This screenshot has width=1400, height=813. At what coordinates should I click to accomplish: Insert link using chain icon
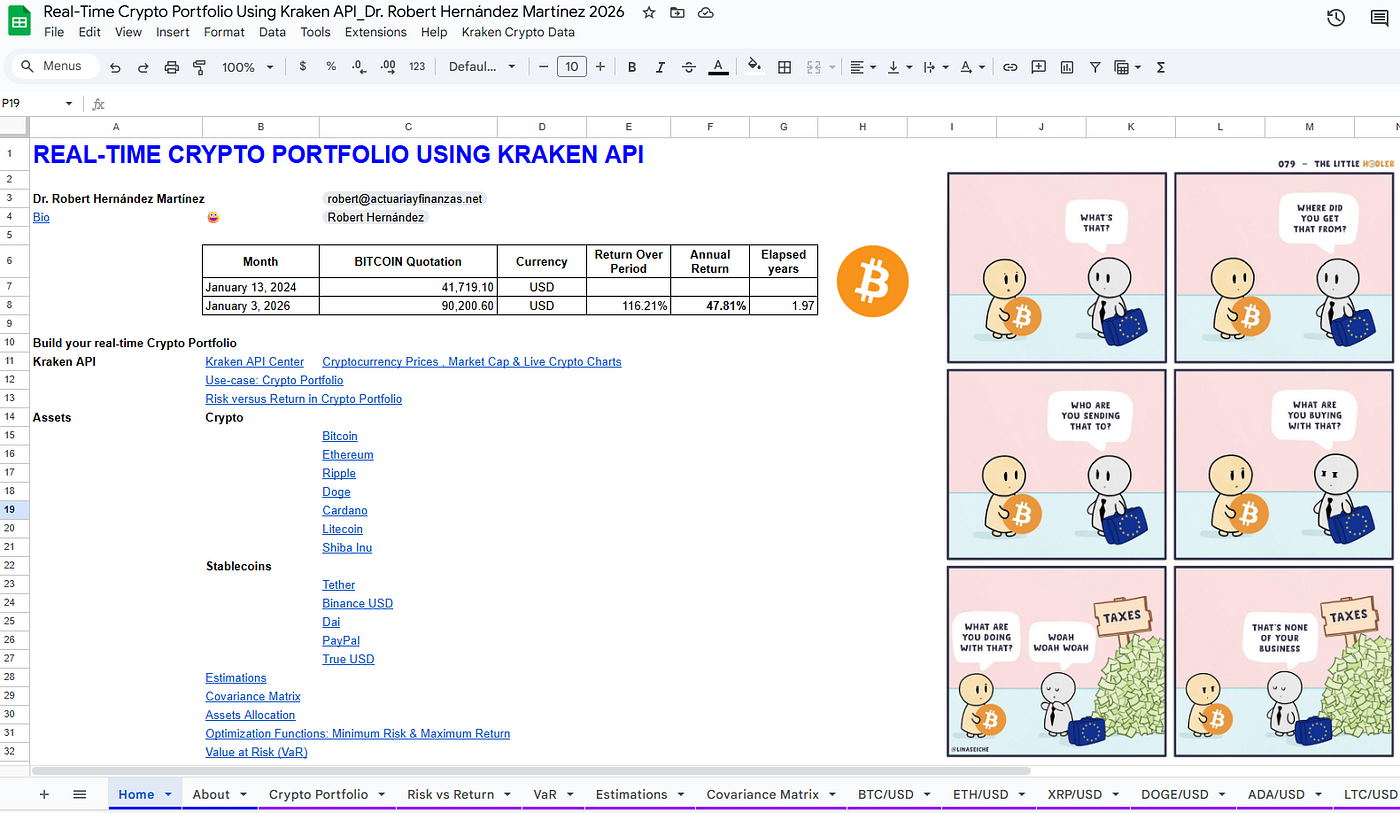pyautogui.click(x=1010, y=67)
